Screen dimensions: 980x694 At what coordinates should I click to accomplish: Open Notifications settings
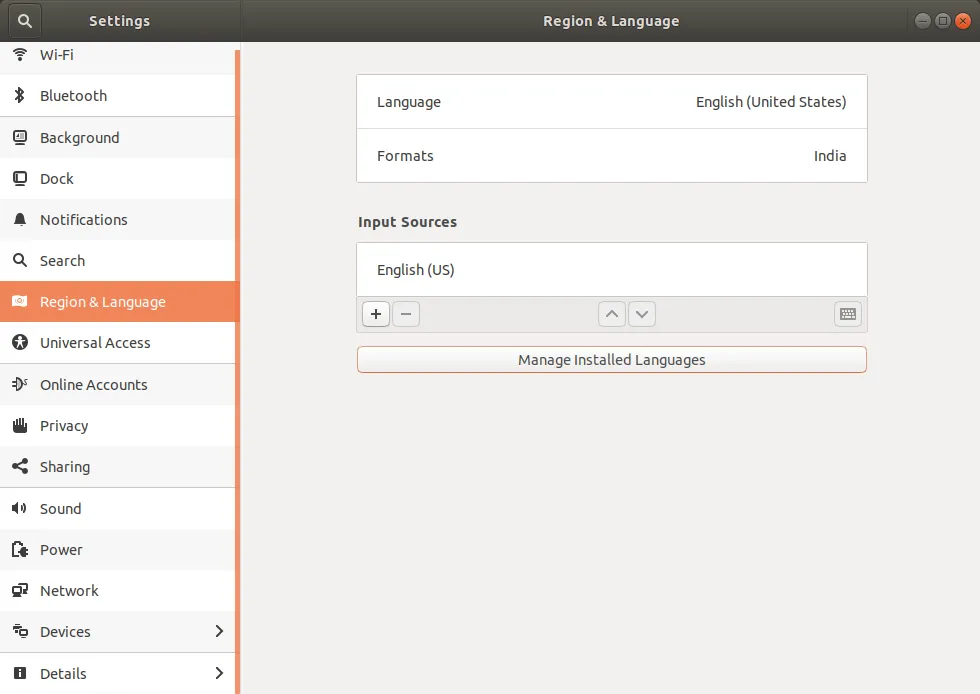(83, 220)
